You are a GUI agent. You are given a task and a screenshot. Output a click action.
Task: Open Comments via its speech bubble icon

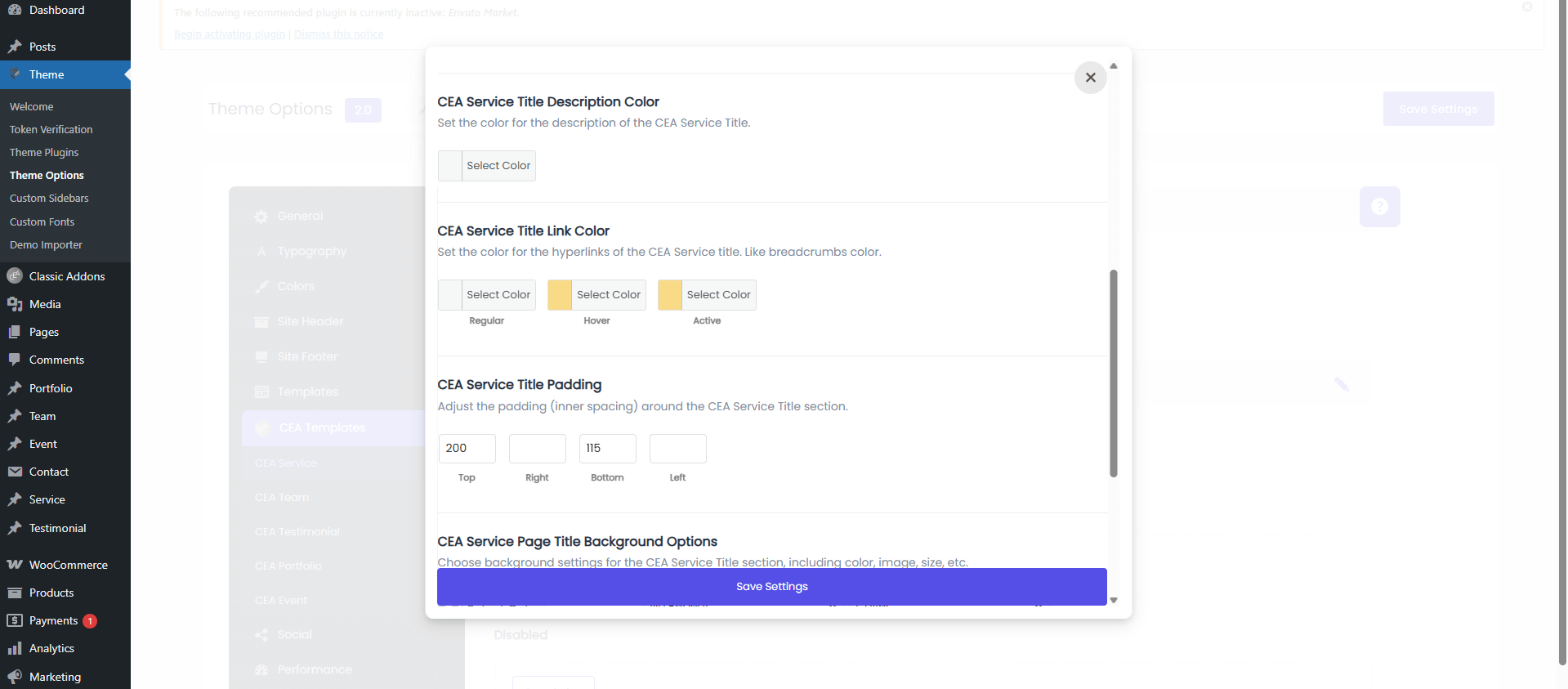(15, 360)
